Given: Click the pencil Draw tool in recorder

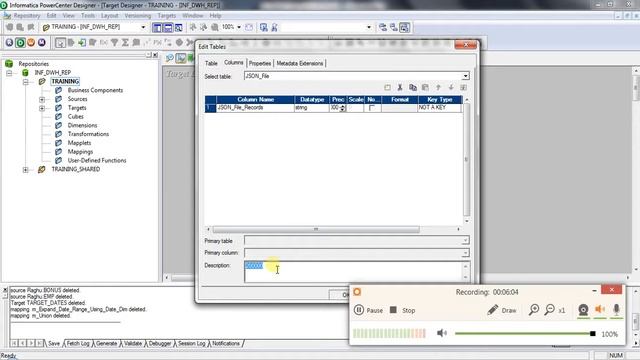Looking at the screenshot, I should [502, 310].
